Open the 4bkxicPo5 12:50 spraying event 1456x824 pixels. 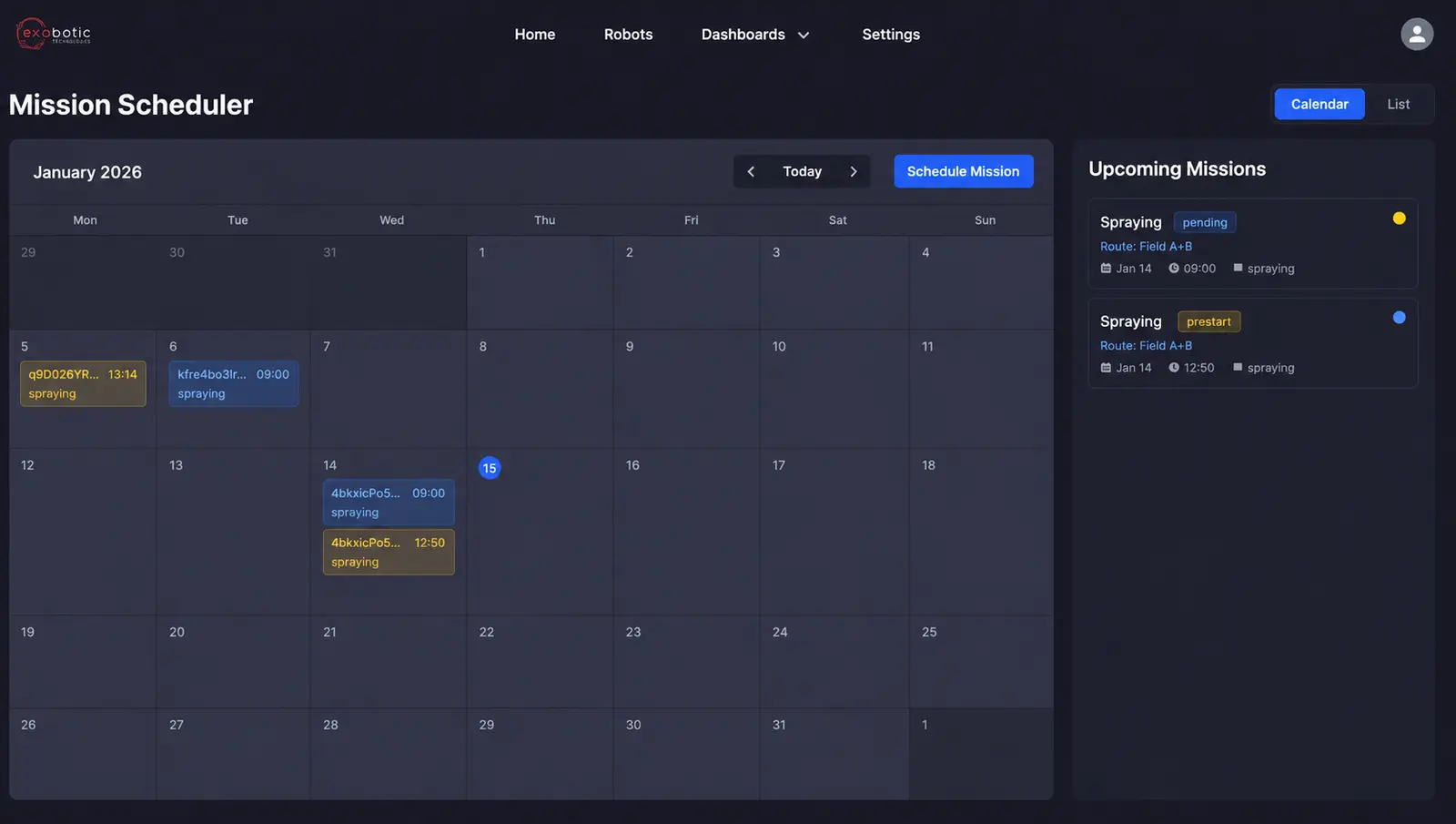coord(389,552)
